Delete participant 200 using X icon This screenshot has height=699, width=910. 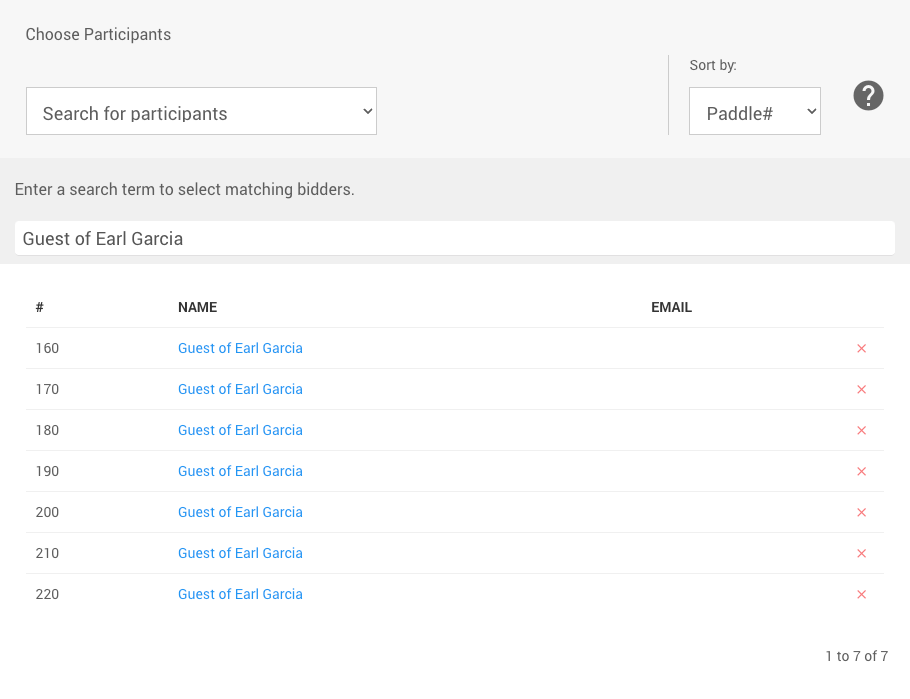pyautogui.click(x=861, y=513)
